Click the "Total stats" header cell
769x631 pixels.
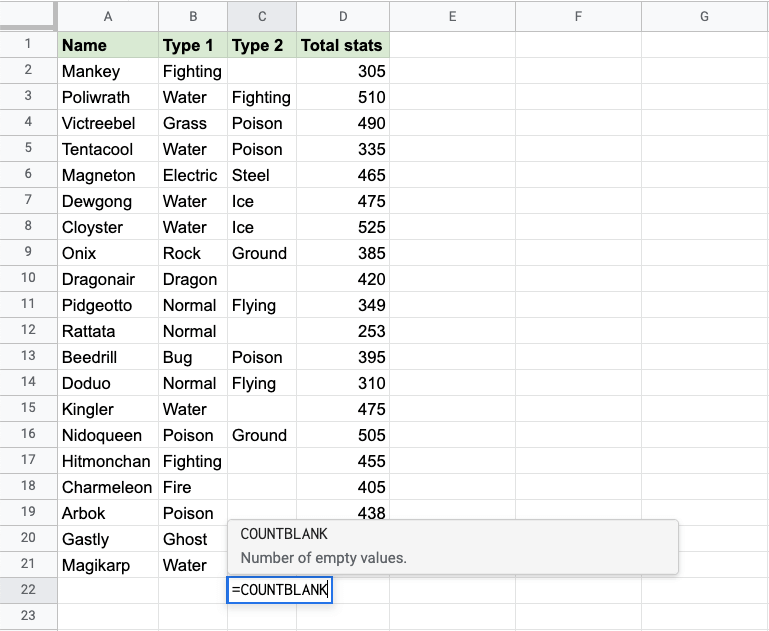coord(343,45)
